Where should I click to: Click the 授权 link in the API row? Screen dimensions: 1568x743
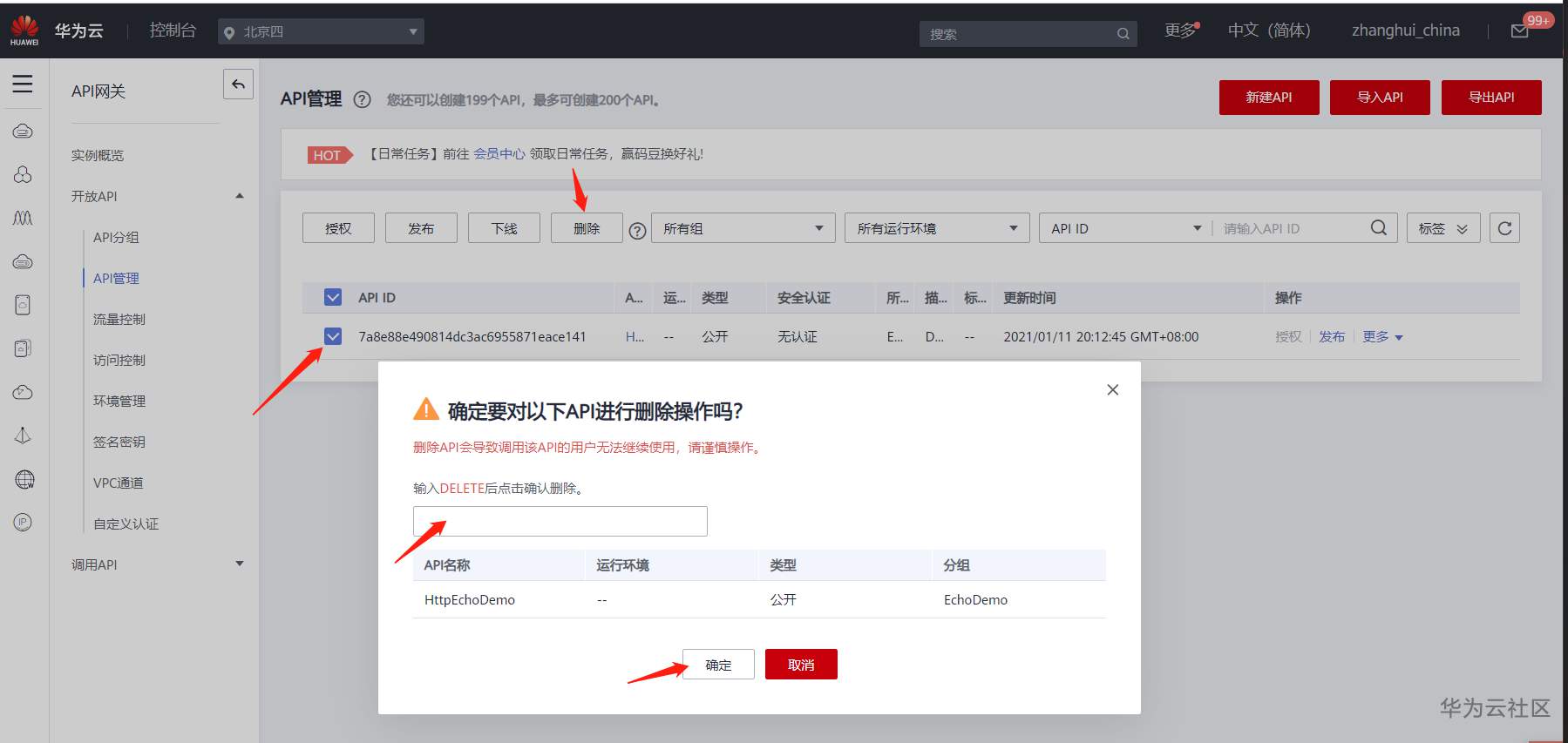(x=1288, y=337)
